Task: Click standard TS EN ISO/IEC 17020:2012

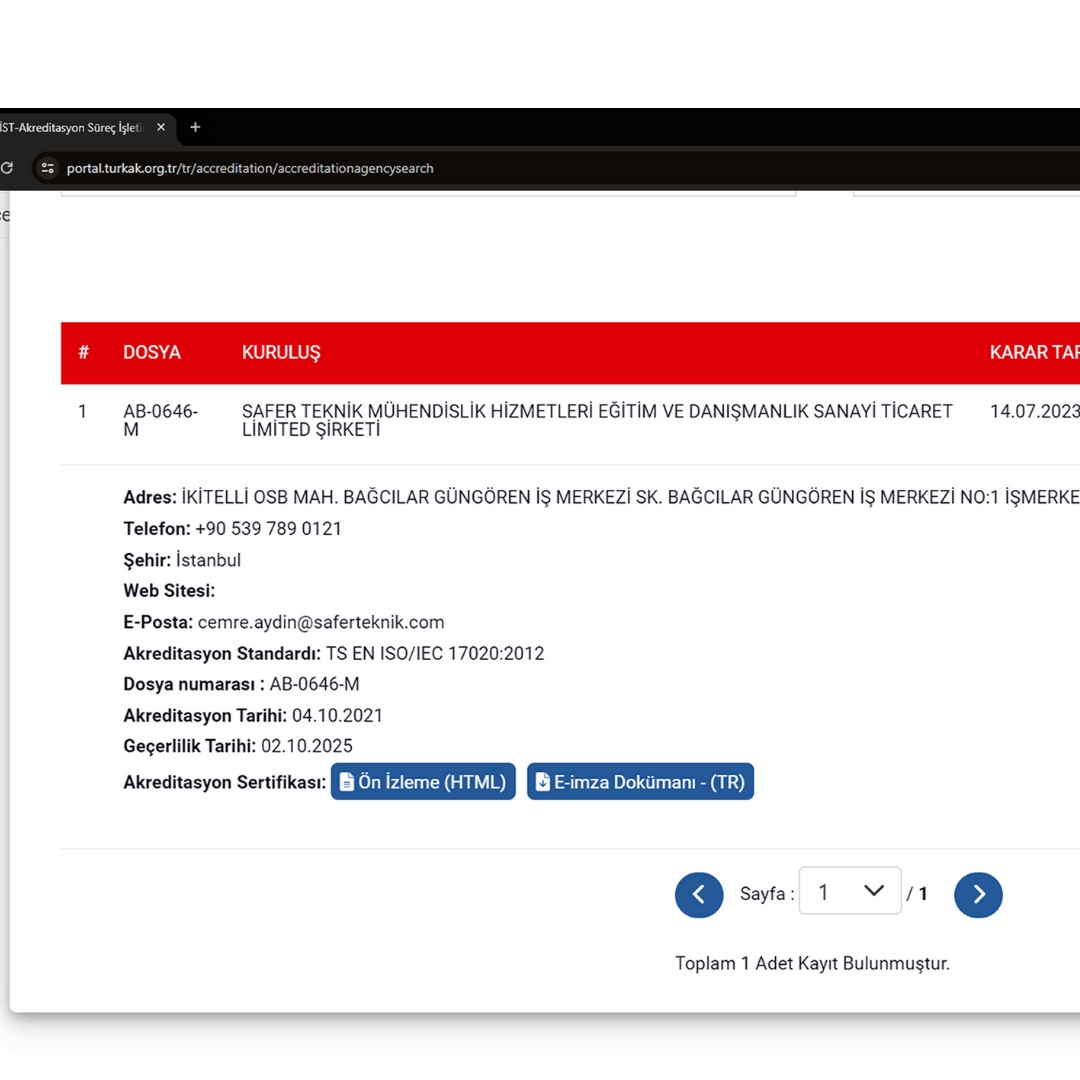Action: point(435,654)
